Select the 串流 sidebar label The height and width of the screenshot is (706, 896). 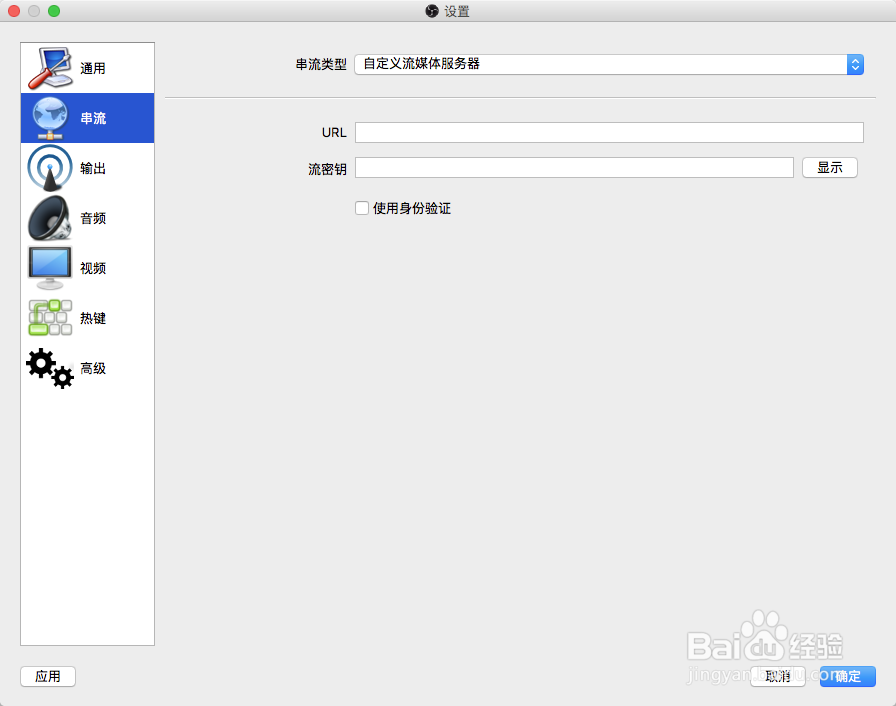93,118
